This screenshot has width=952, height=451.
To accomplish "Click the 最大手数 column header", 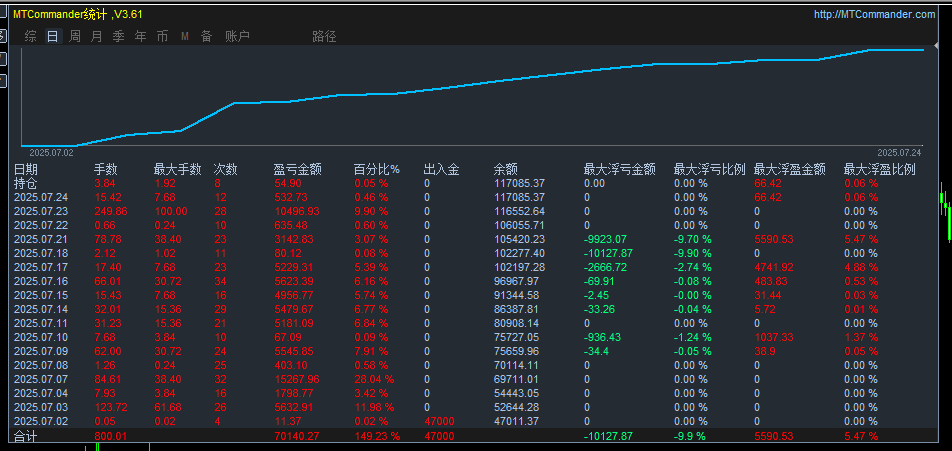I will click(x=177, y=169).
